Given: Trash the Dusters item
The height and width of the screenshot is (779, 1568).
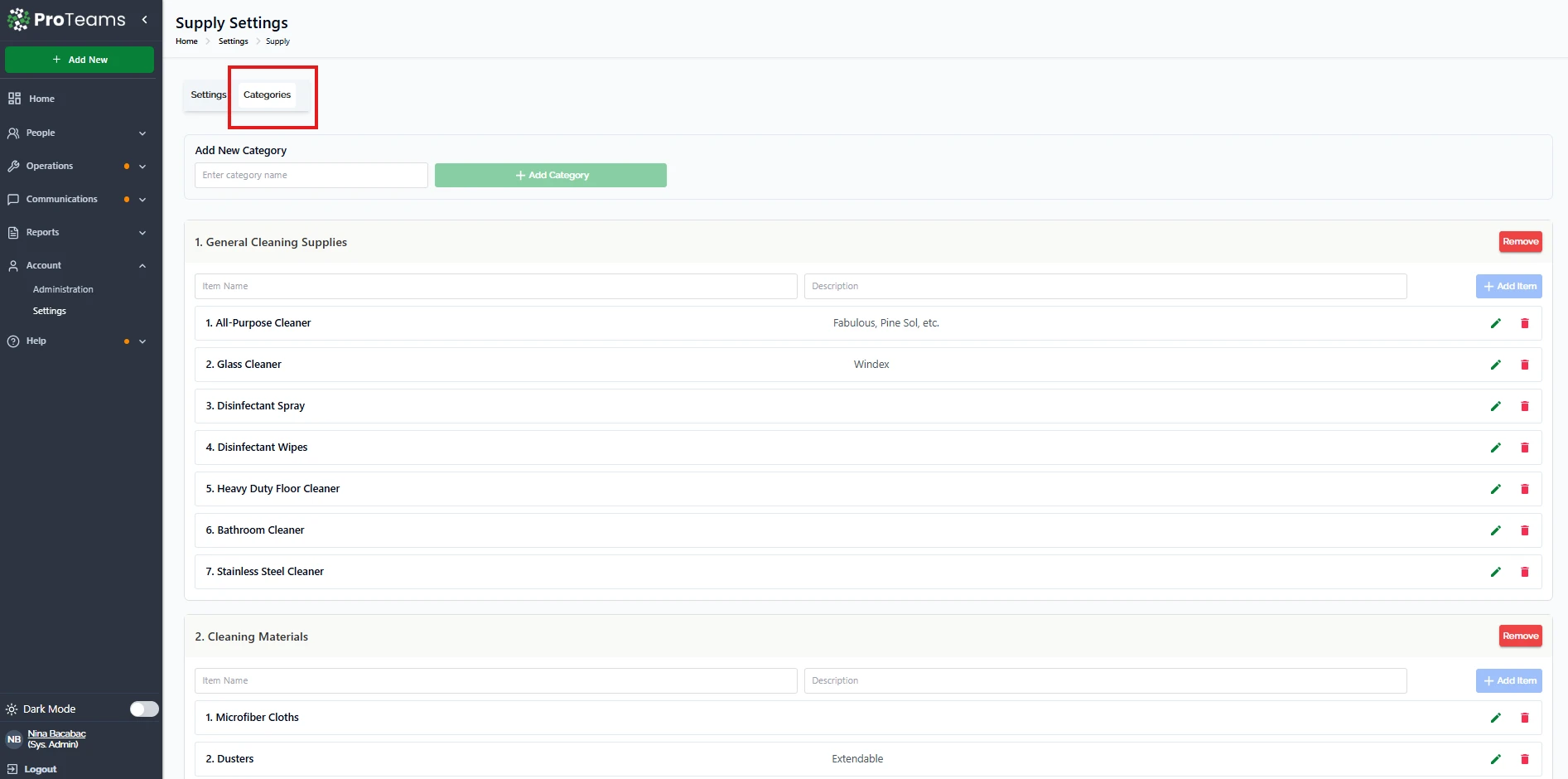Looking at the screenshot, I should [1524, 759].
